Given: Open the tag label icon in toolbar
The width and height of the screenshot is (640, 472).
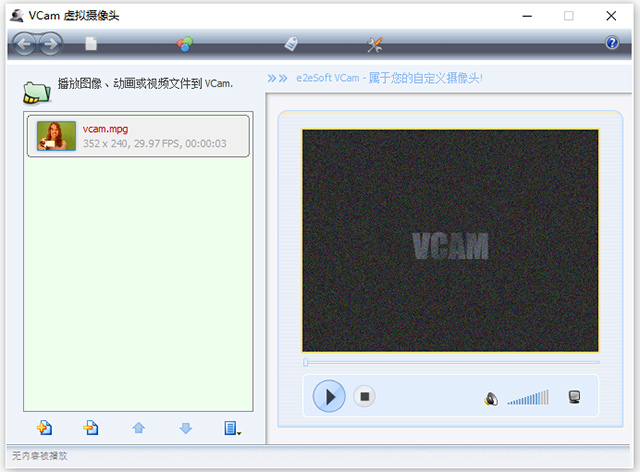Looking at the screenshot, I should (x=291, y=44).
